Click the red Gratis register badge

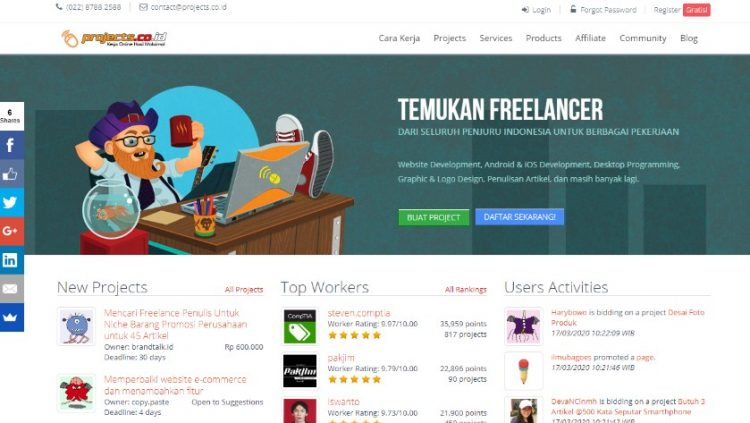[696, 10]
